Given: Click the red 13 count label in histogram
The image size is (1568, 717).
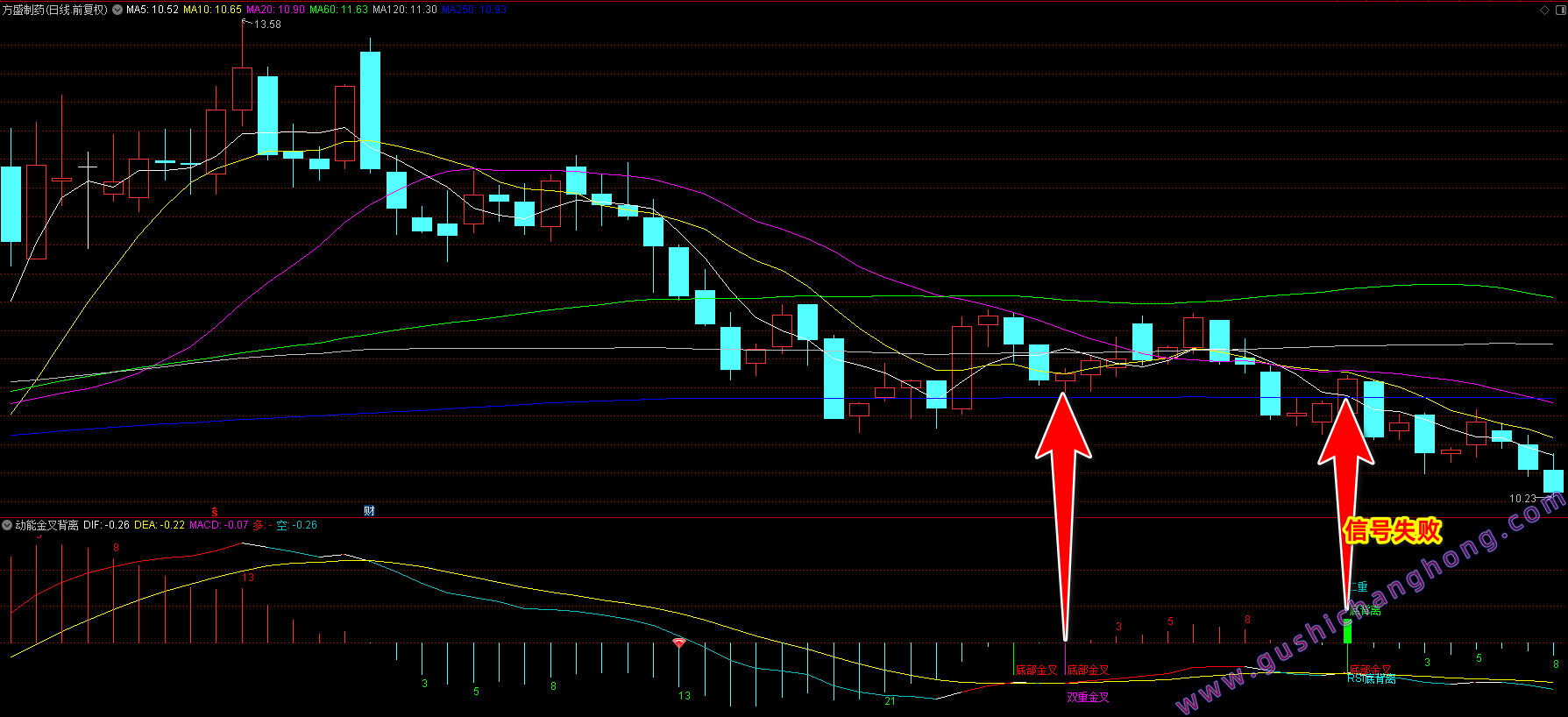Looking at the screenshot, I should [x=248, y=578].
